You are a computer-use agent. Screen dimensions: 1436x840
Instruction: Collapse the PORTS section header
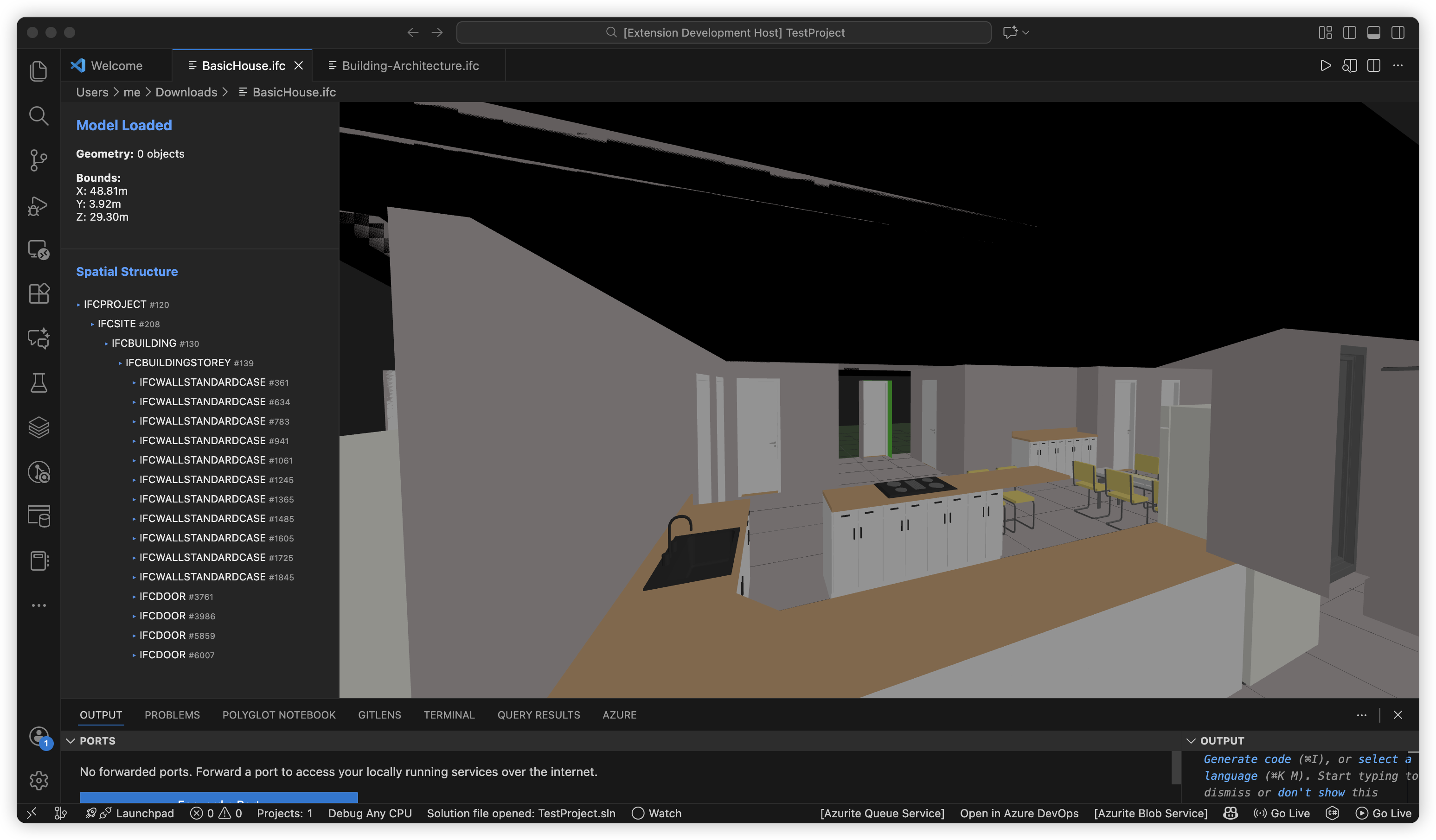pos(71,741)
